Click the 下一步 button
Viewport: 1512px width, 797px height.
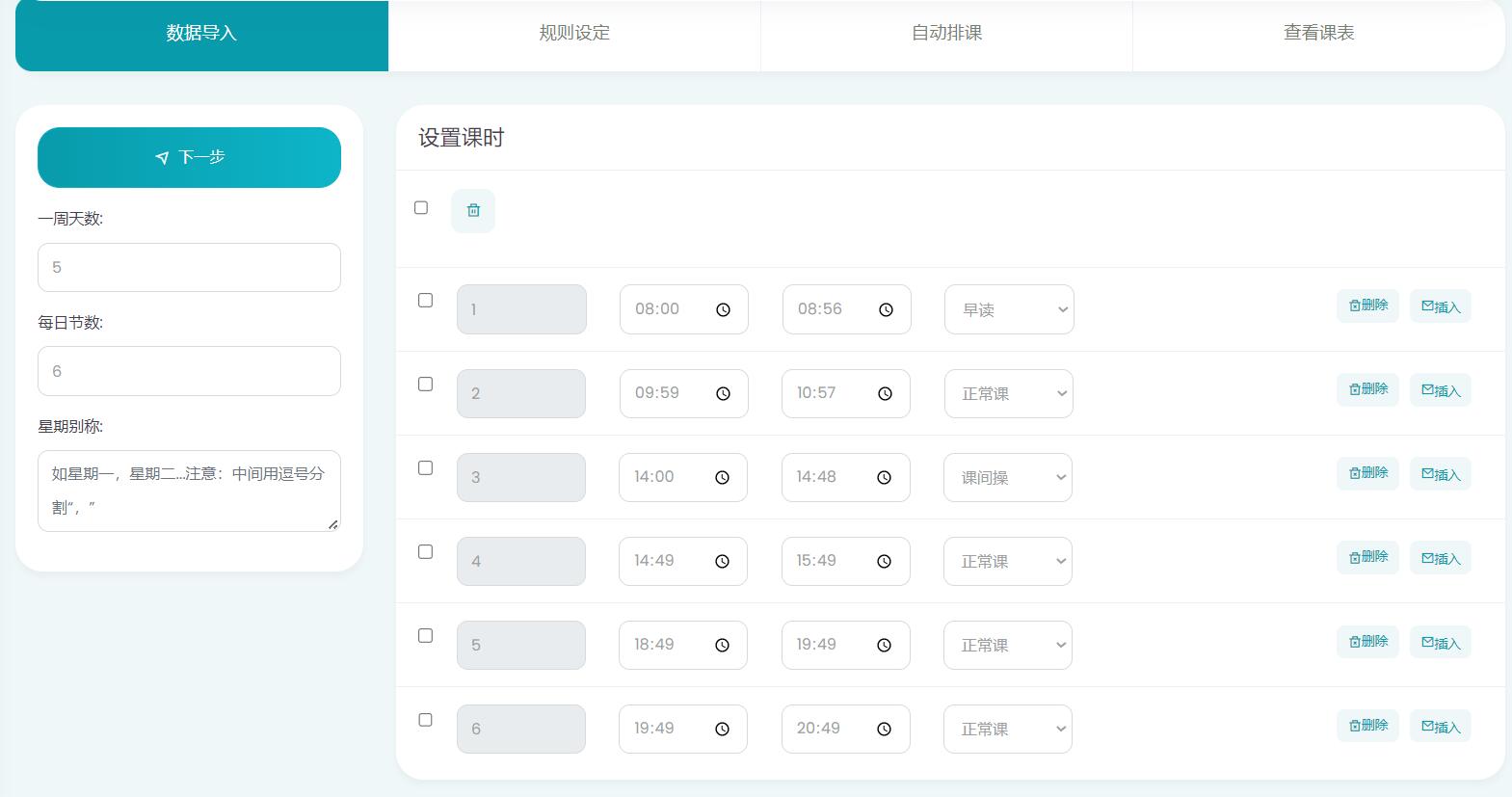pos(189,157)
